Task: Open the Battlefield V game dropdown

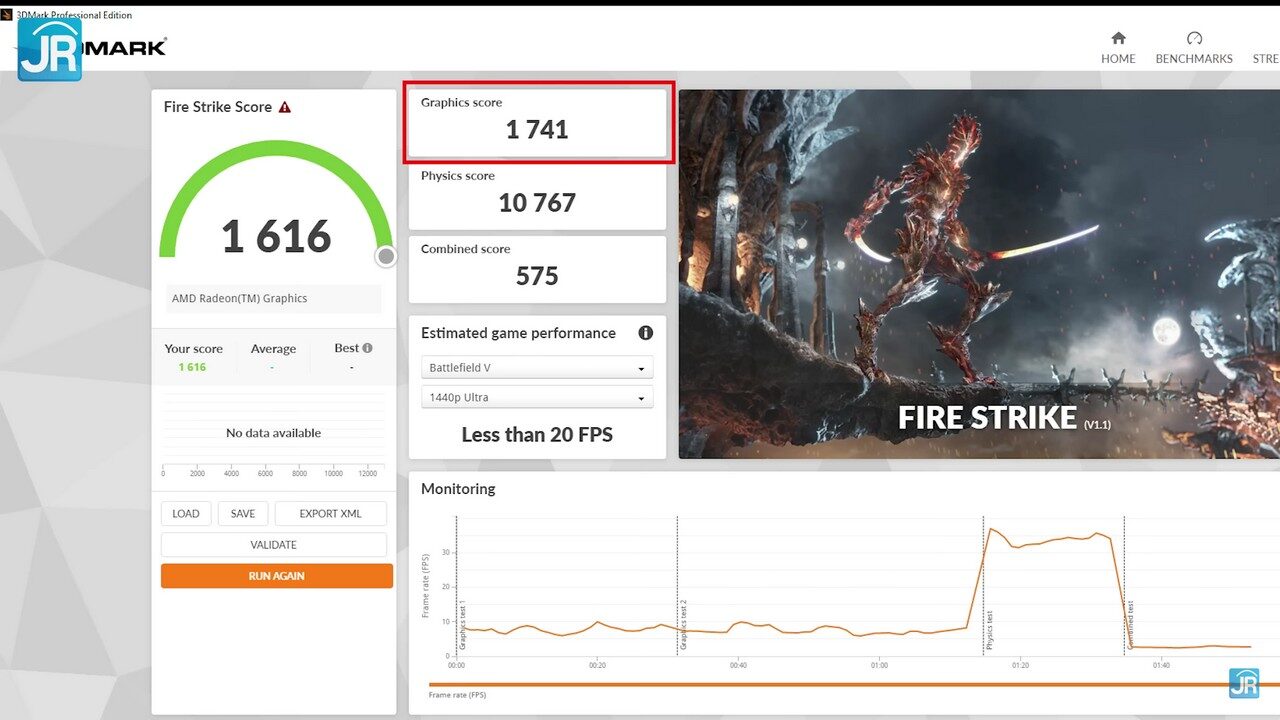Action: click(x=536, y=367)
